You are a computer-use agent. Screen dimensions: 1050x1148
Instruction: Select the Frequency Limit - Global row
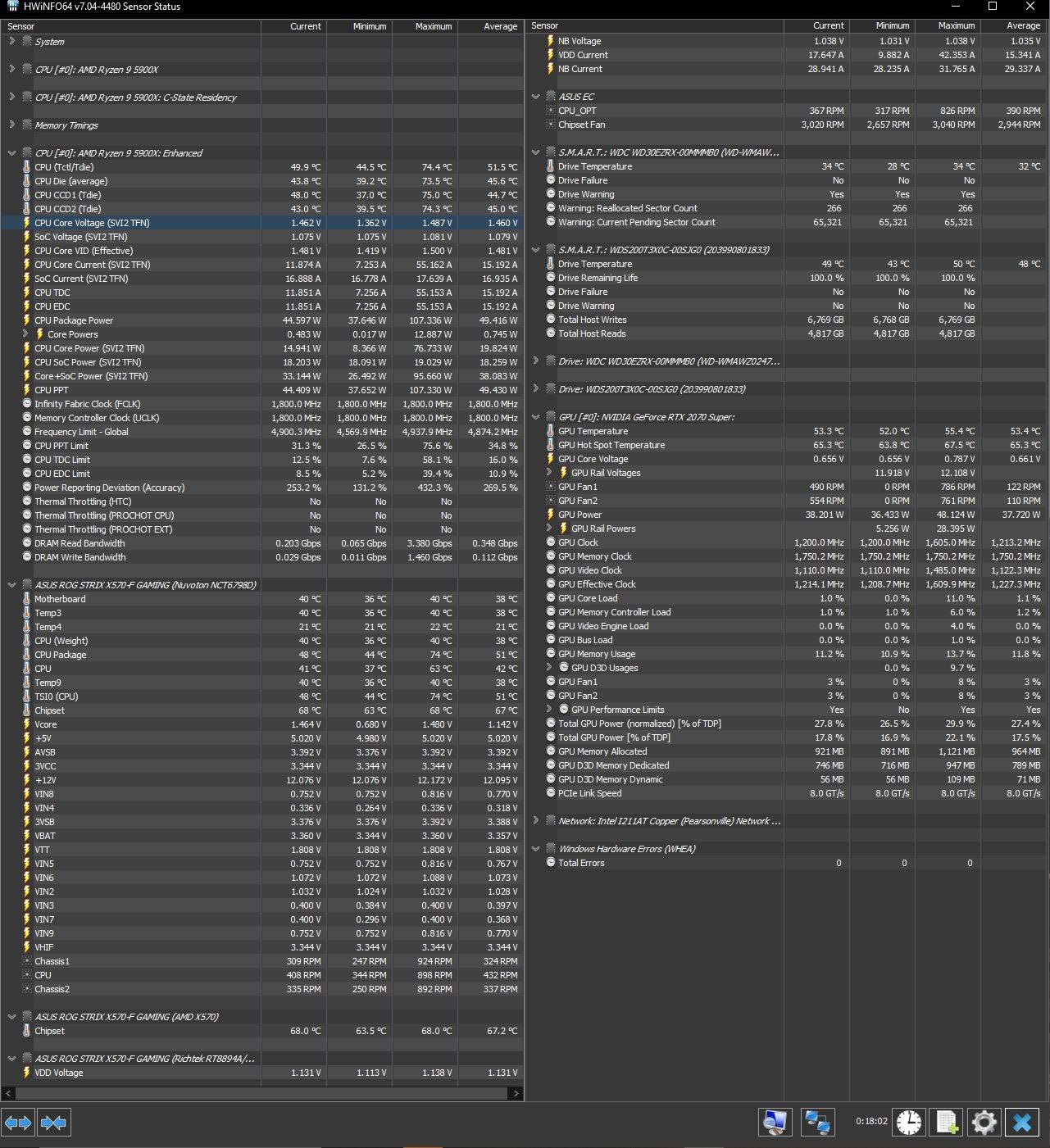click(262, 432)
